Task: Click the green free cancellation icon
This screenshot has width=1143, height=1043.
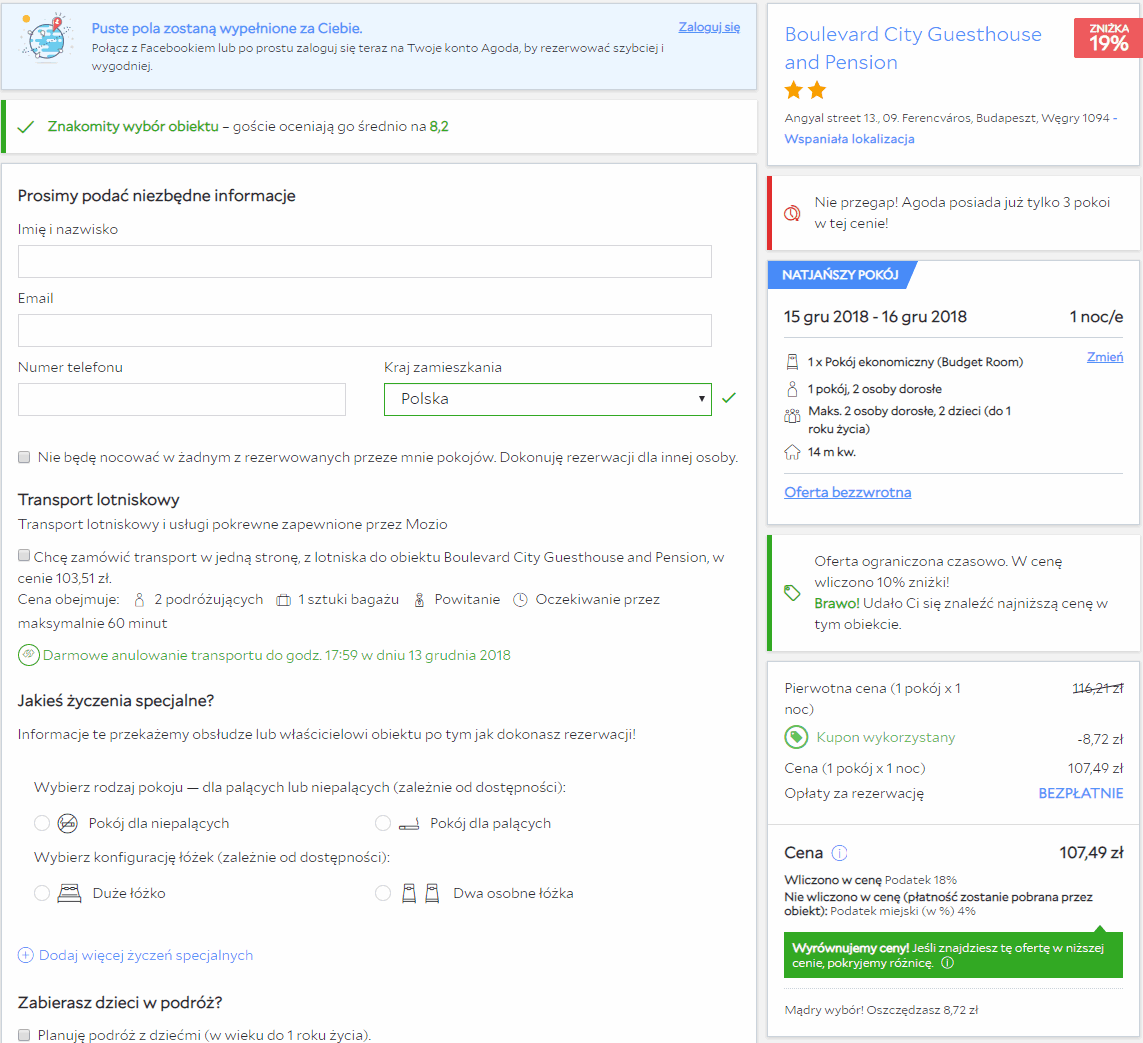Action: click(x=28, y=655)
